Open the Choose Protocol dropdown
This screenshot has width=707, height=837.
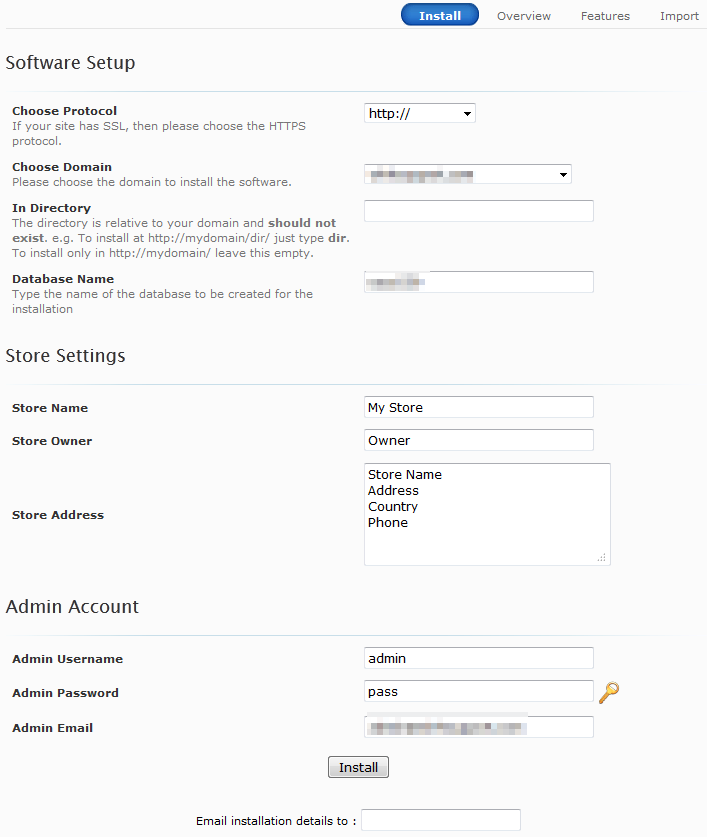[419, 114]
